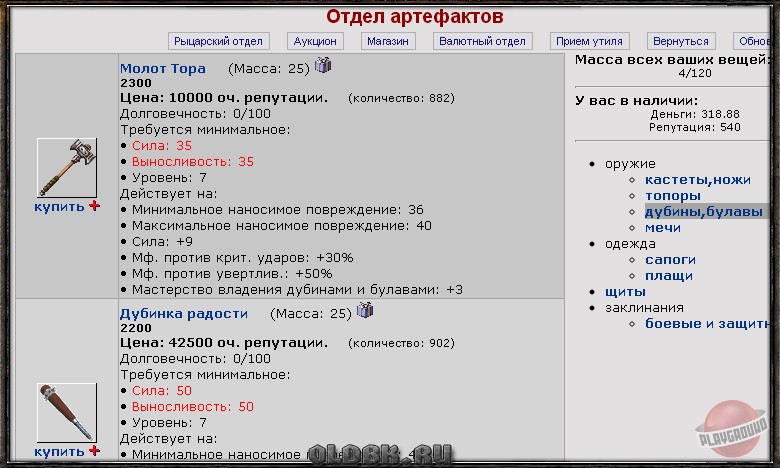Click the Молот Тора hammer image
Image resolution: width=780 pixels, height=468 pixels.
click(66, 167)
